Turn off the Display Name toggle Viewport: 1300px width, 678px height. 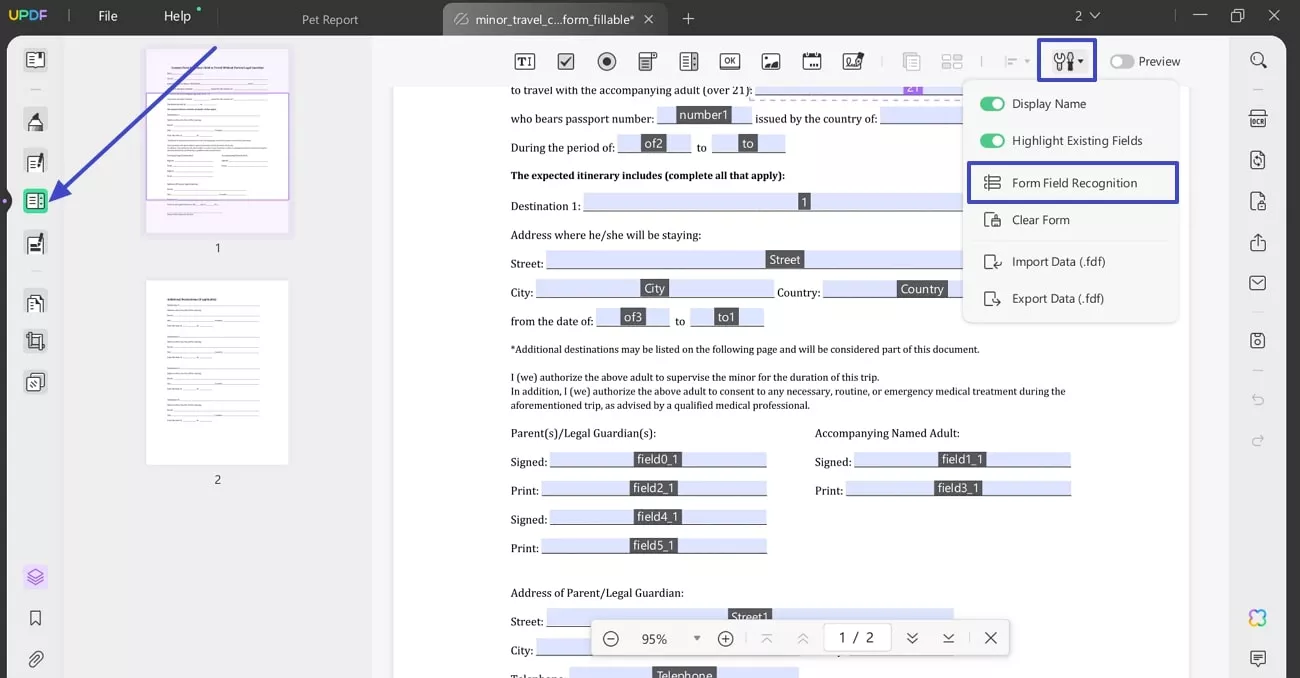pyautogui.click(x=992, y=104)
